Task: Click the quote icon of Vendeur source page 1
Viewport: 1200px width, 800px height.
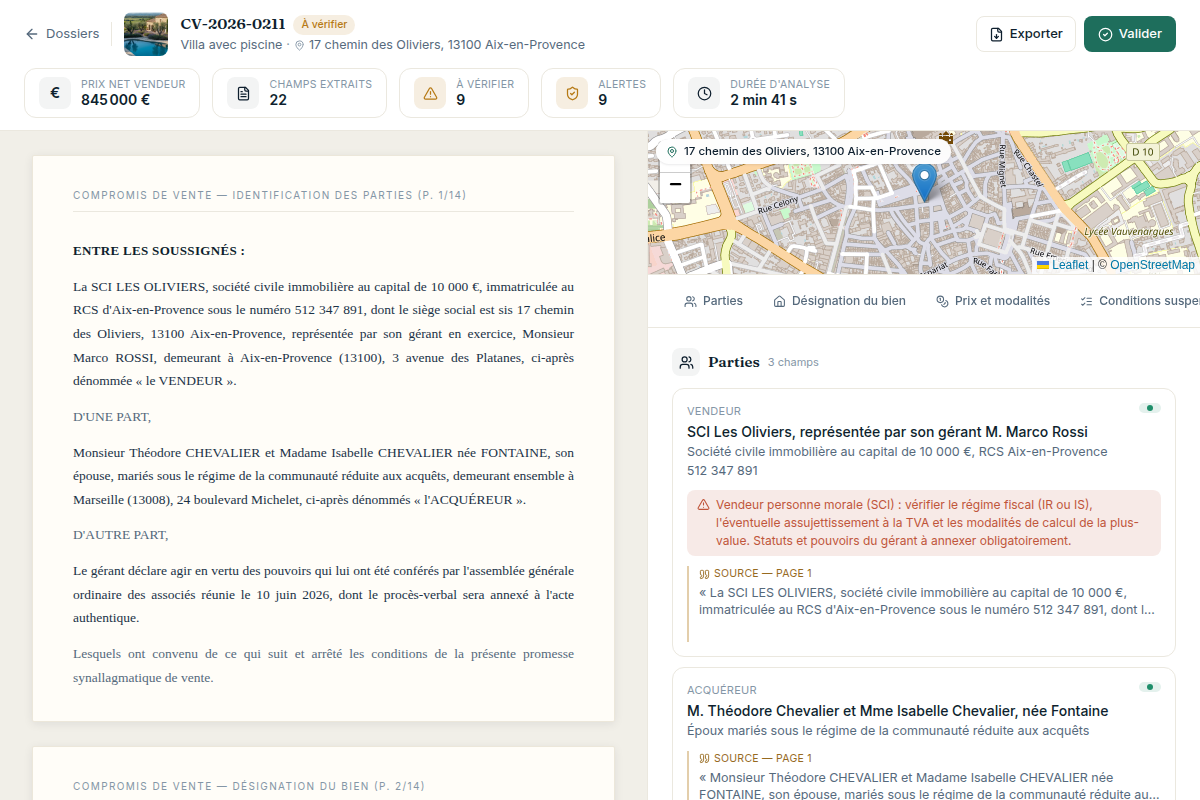Action: pyautogui.click(x=704, y=574)
